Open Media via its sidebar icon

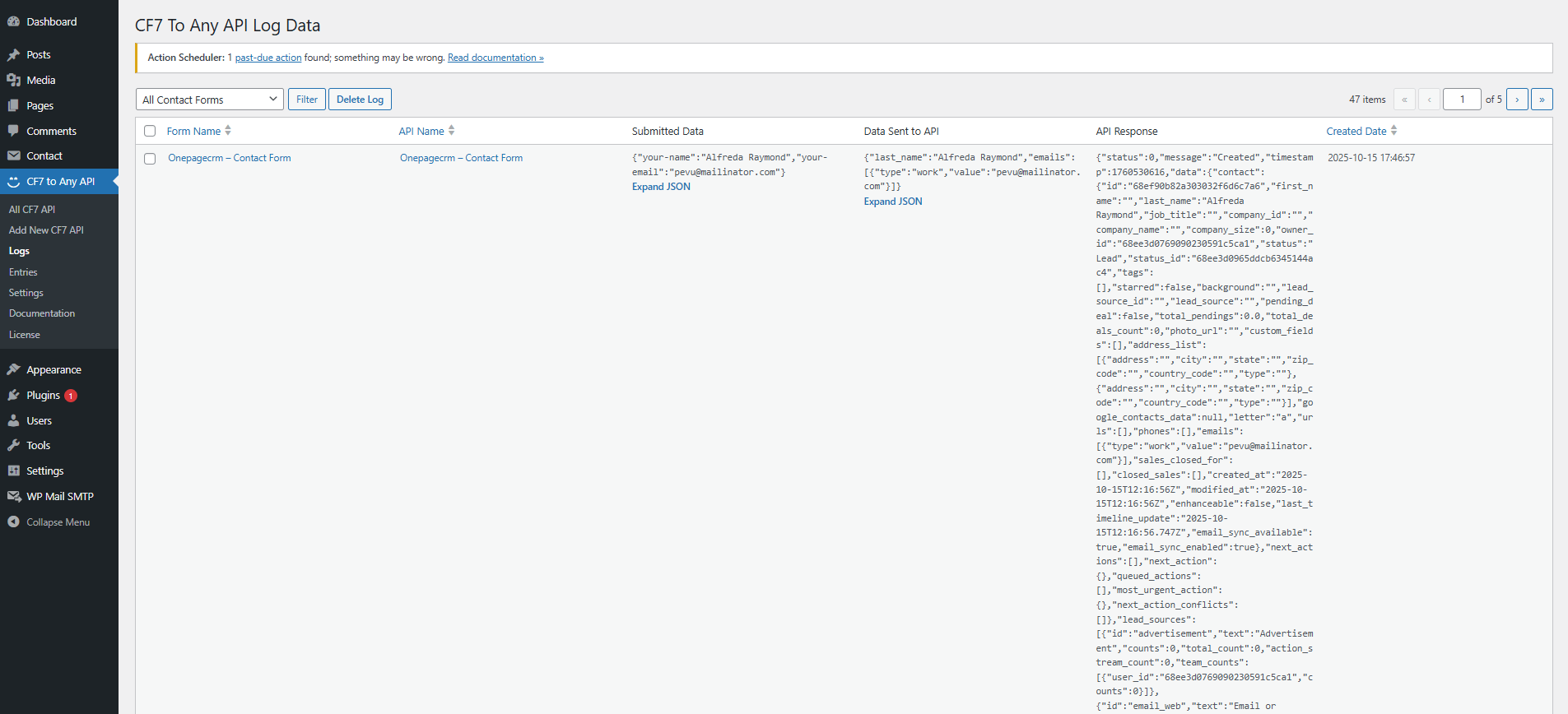(x=13, y=81)
